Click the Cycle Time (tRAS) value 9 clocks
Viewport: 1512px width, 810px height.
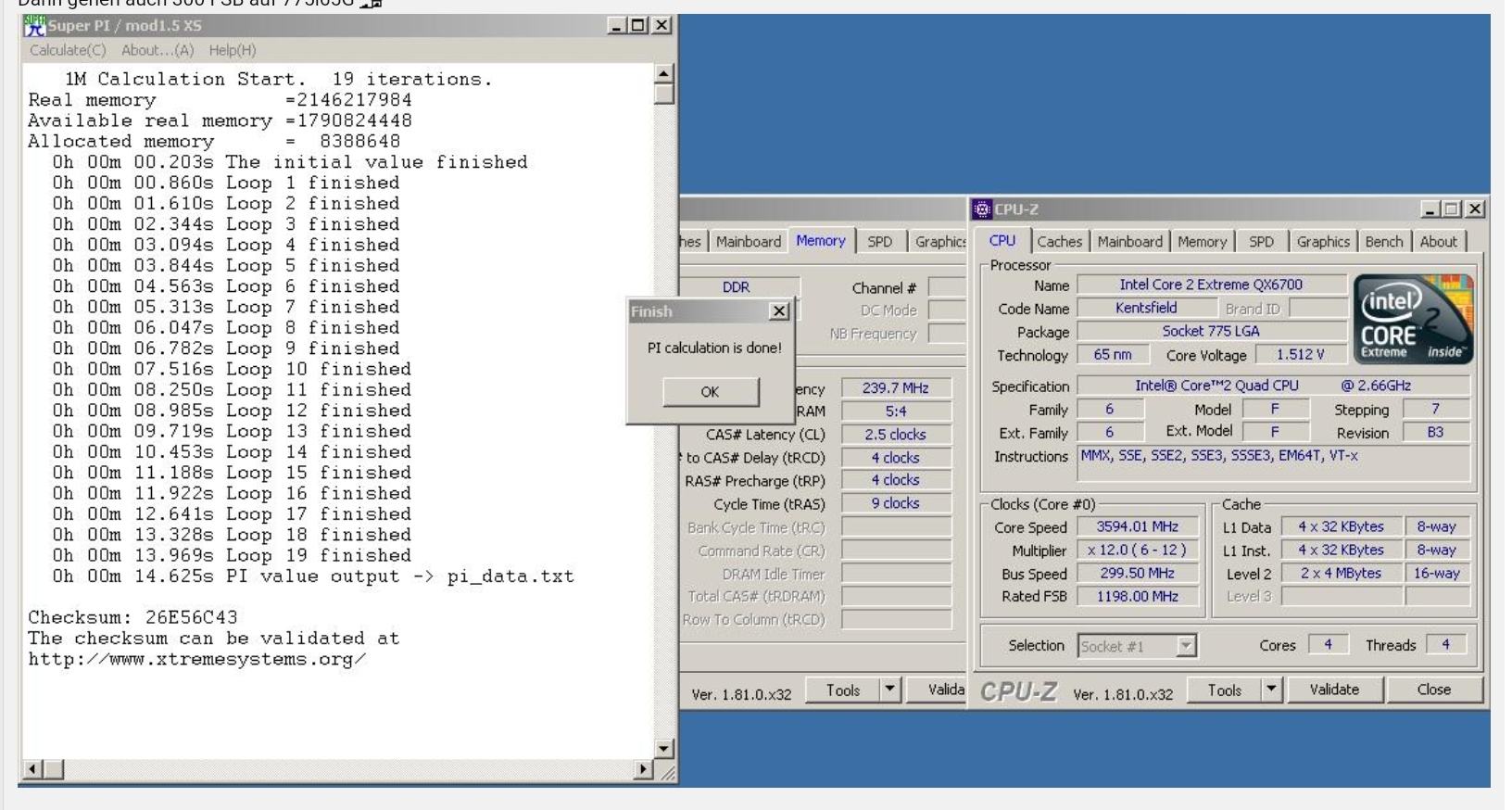point(895,503)
